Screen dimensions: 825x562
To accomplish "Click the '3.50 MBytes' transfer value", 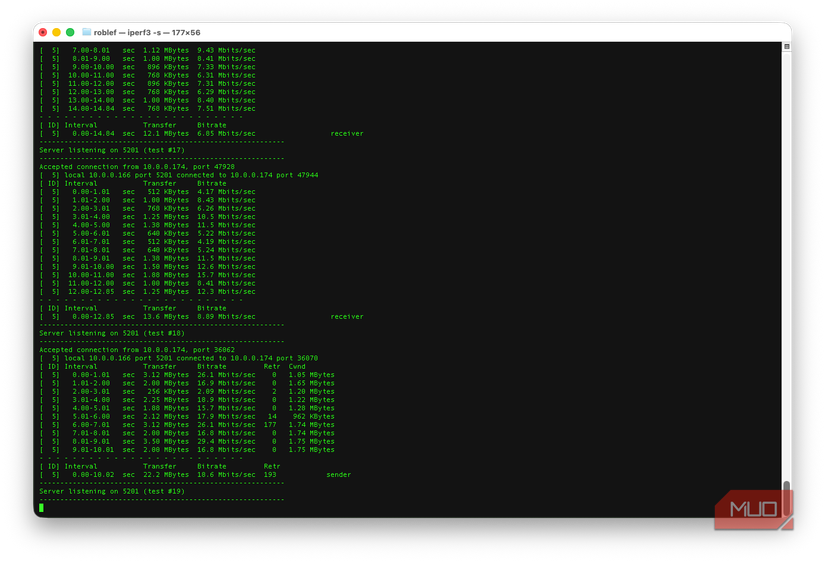I will (166, 441).
